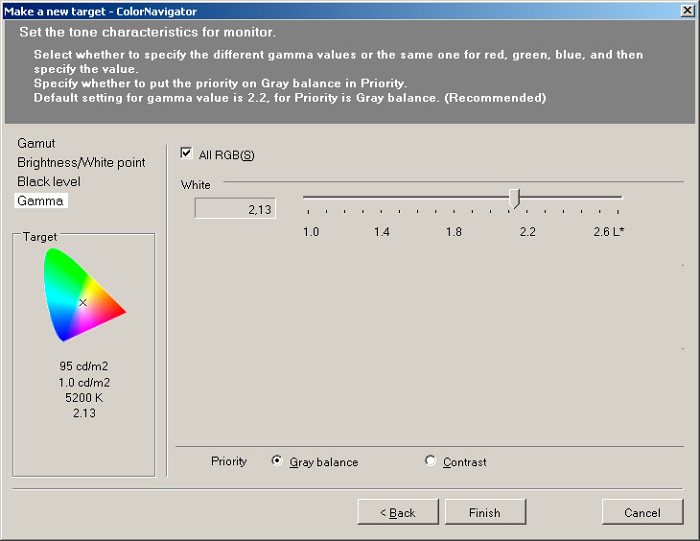Go to the Black level section
The height and width of the screenshot is (541, 700).
[x=49, y=182]
